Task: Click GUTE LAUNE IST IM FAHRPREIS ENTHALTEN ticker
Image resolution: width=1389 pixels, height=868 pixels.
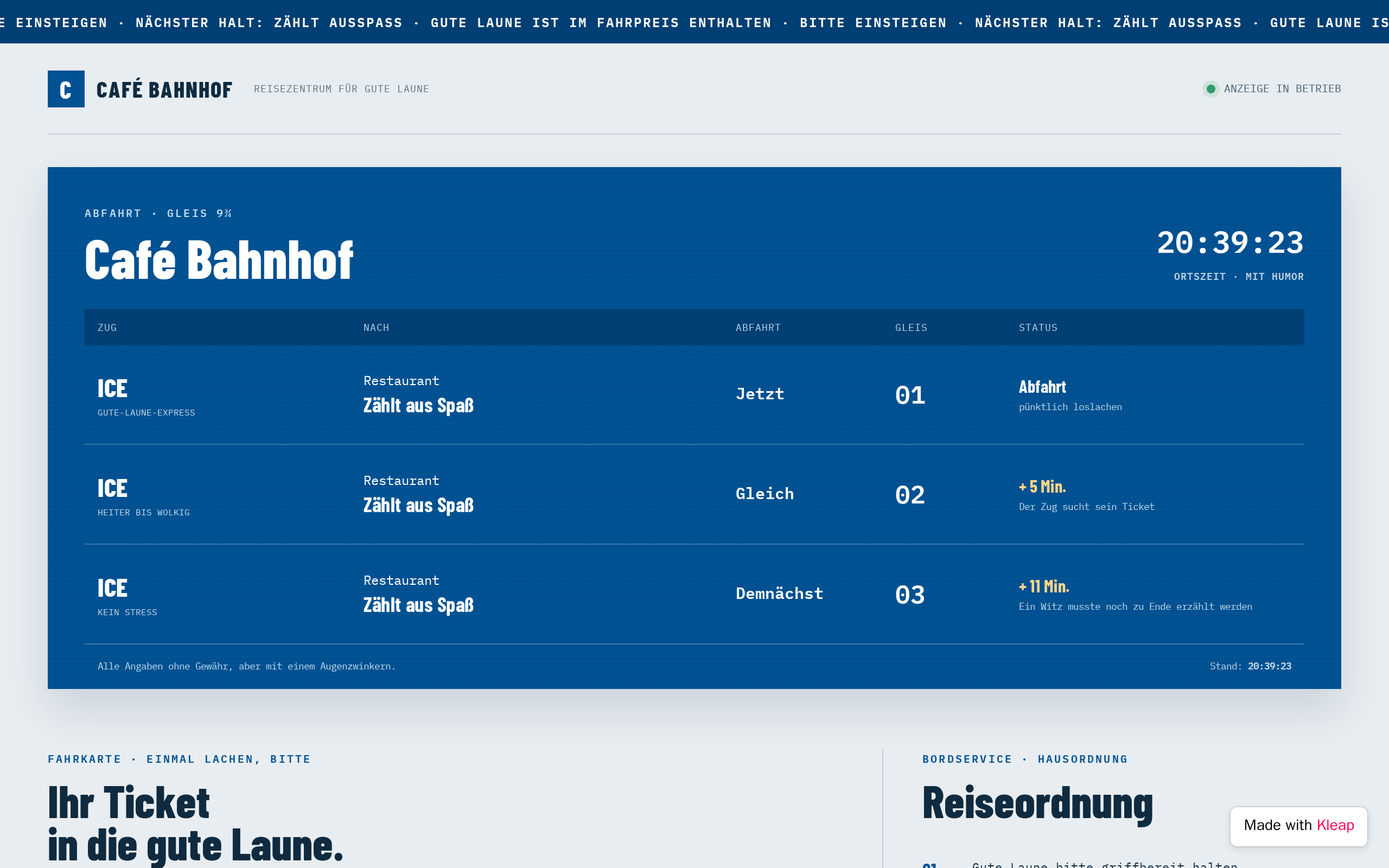Action: tap(601, 23)
